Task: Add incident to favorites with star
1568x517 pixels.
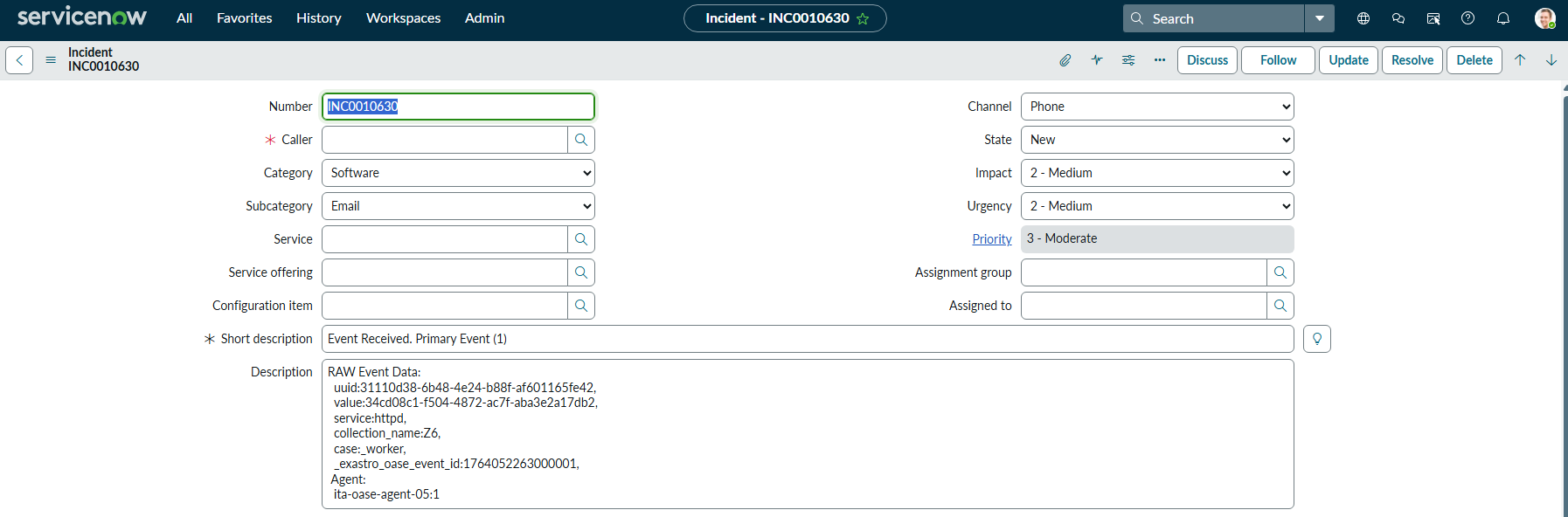Action: pyautogui.click(x=863, y=18)
